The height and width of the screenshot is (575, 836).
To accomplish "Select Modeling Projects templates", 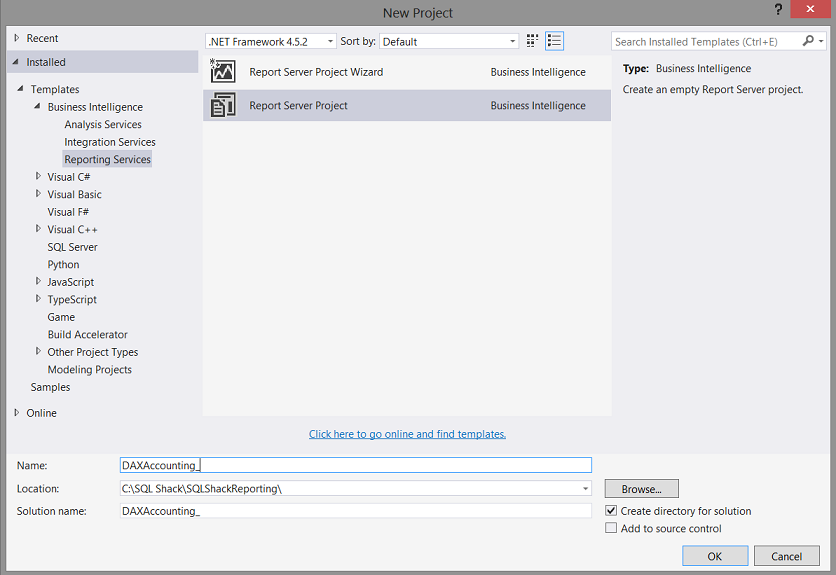I will [x=90, y=370].
